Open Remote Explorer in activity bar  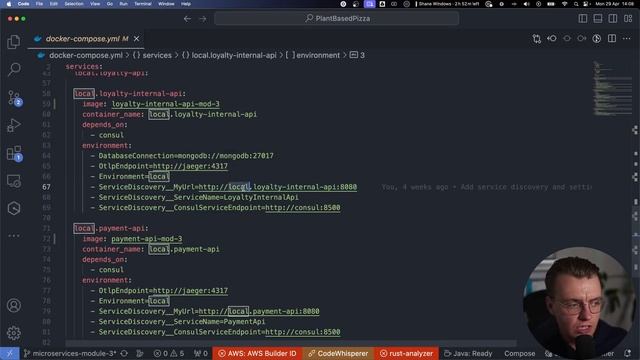coord(14,181)
